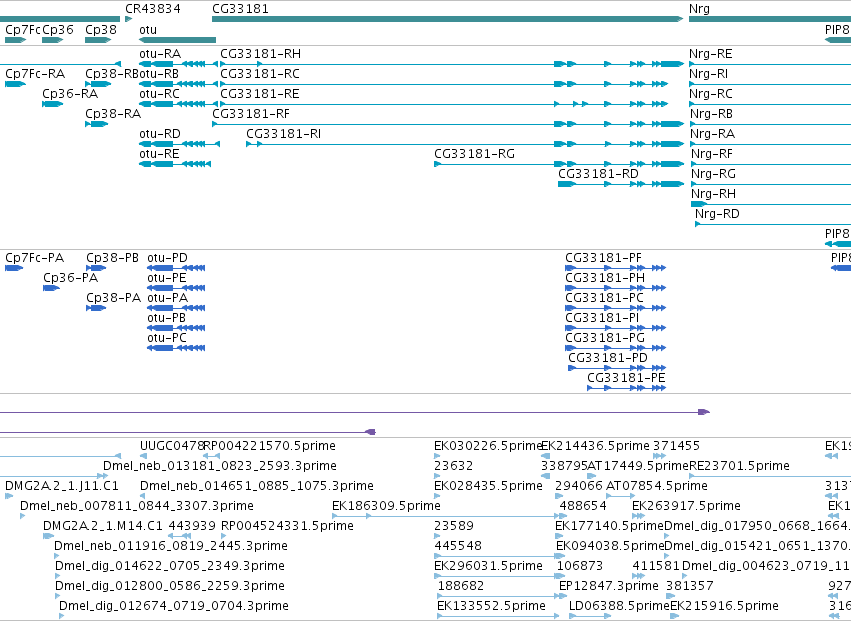
Task: Select the EK214436.5prime EST label
Action: click(x=595, y=446)
